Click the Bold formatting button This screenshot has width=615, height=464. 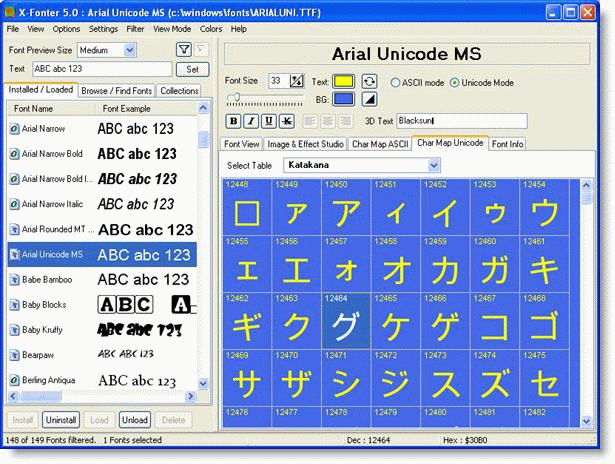click(x=233, y=121)
